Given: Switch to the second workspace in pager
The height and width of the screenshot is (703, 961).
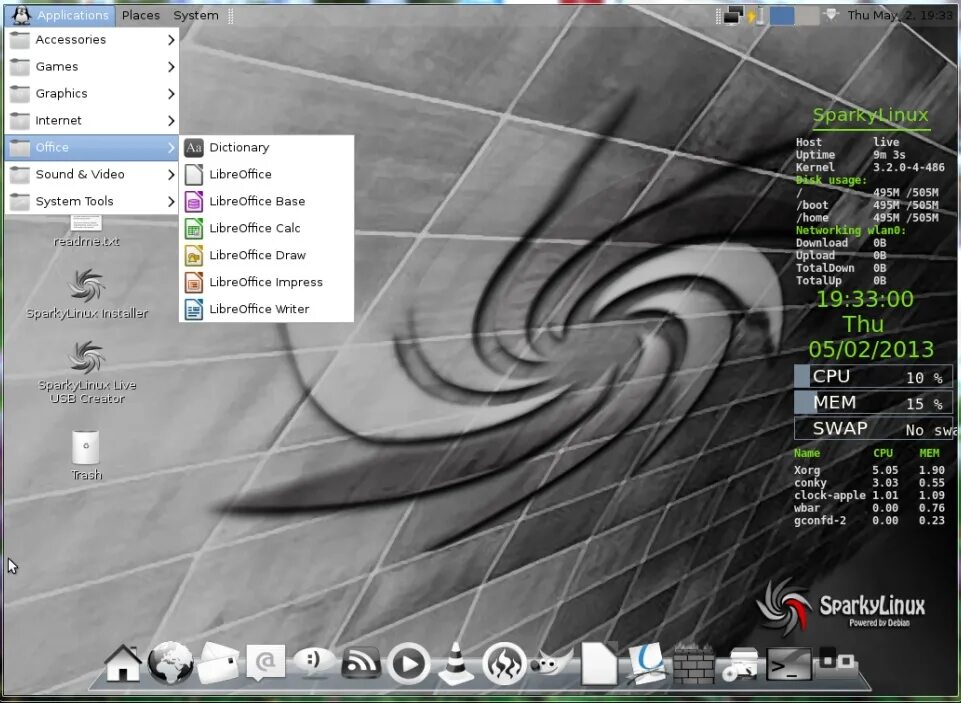Looking at the screenshot, I should click(x=807, y=16).
